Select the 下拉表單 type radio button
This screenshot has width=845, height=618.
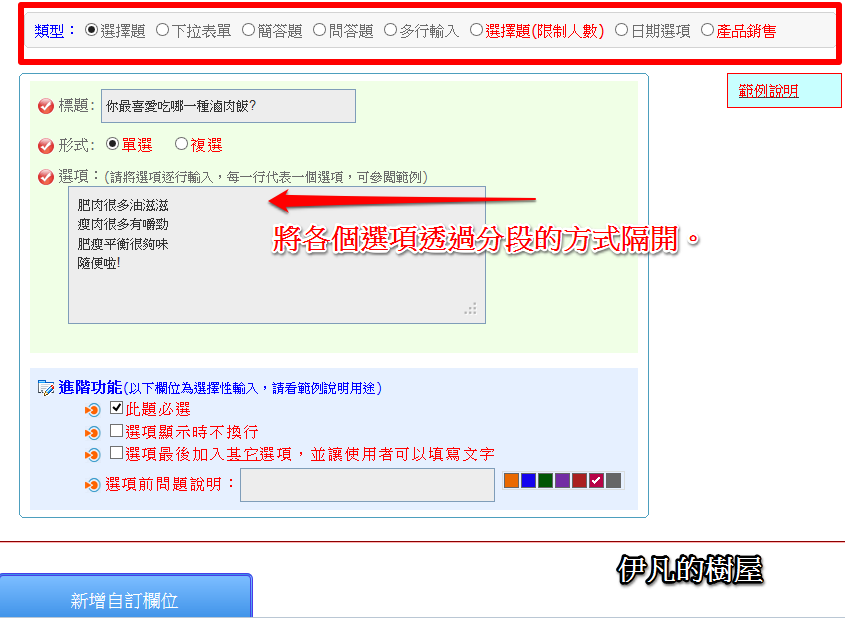163,30
